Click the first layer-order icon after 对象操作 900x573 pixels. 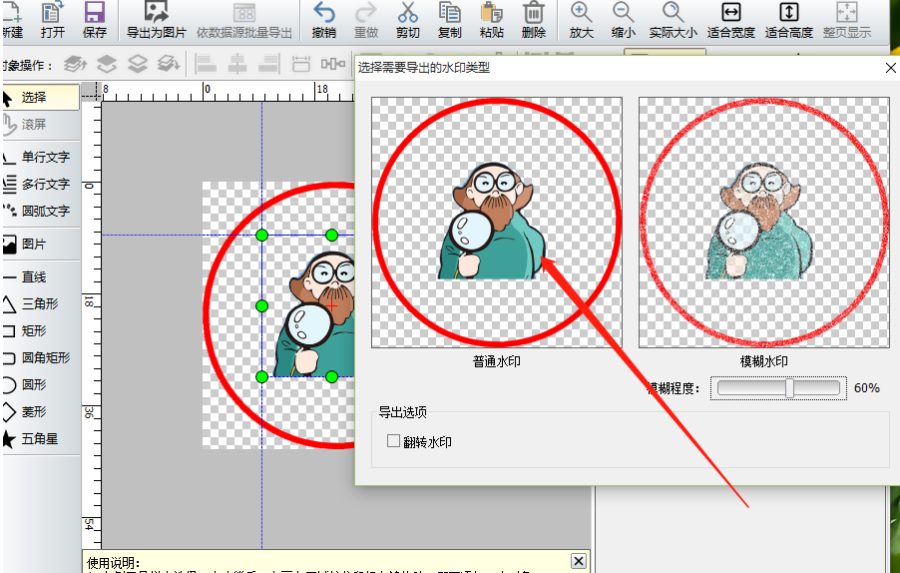75,64
